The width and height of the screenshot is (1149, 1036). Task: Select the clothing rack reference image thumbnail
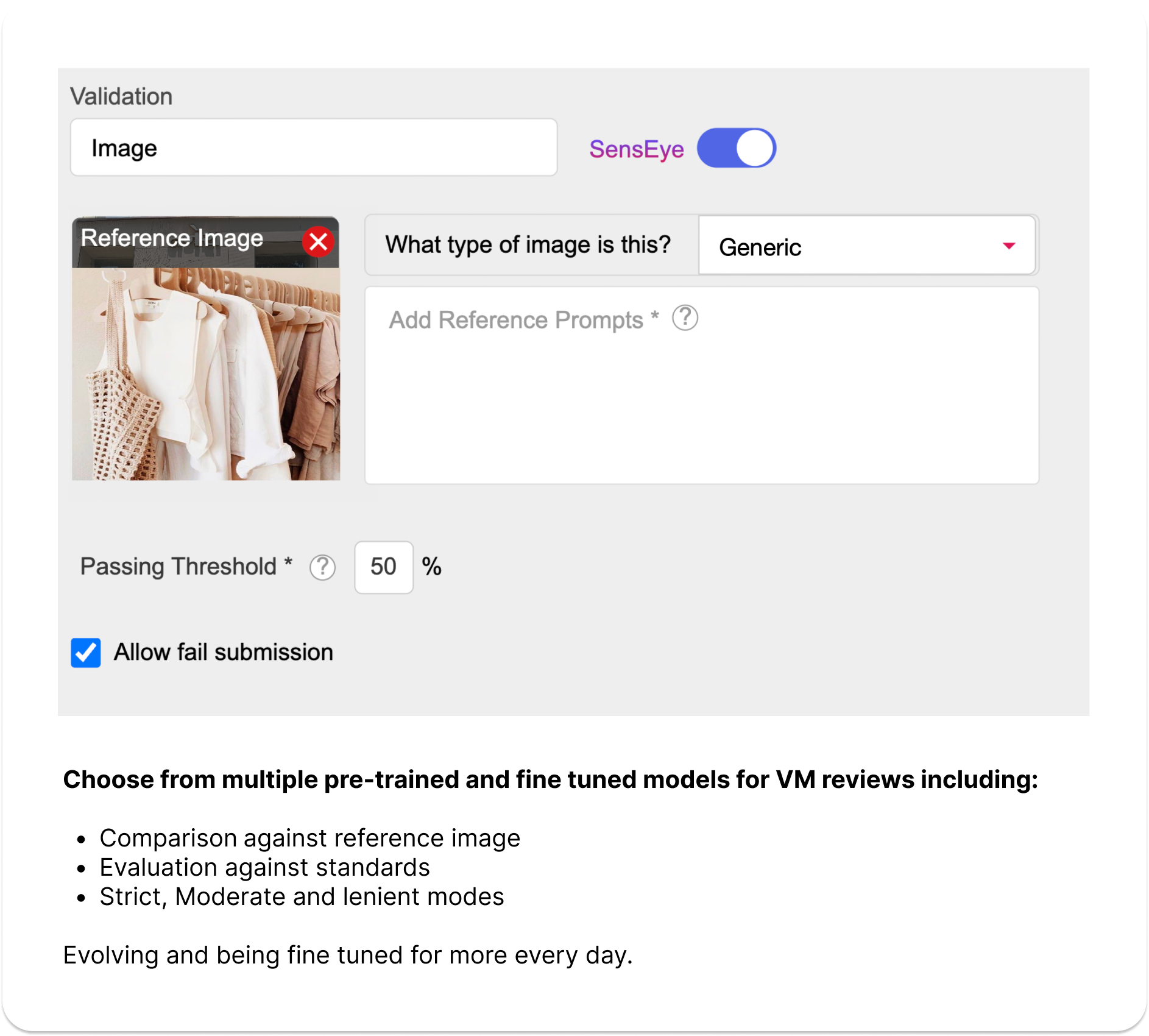[x=206, y=373]
